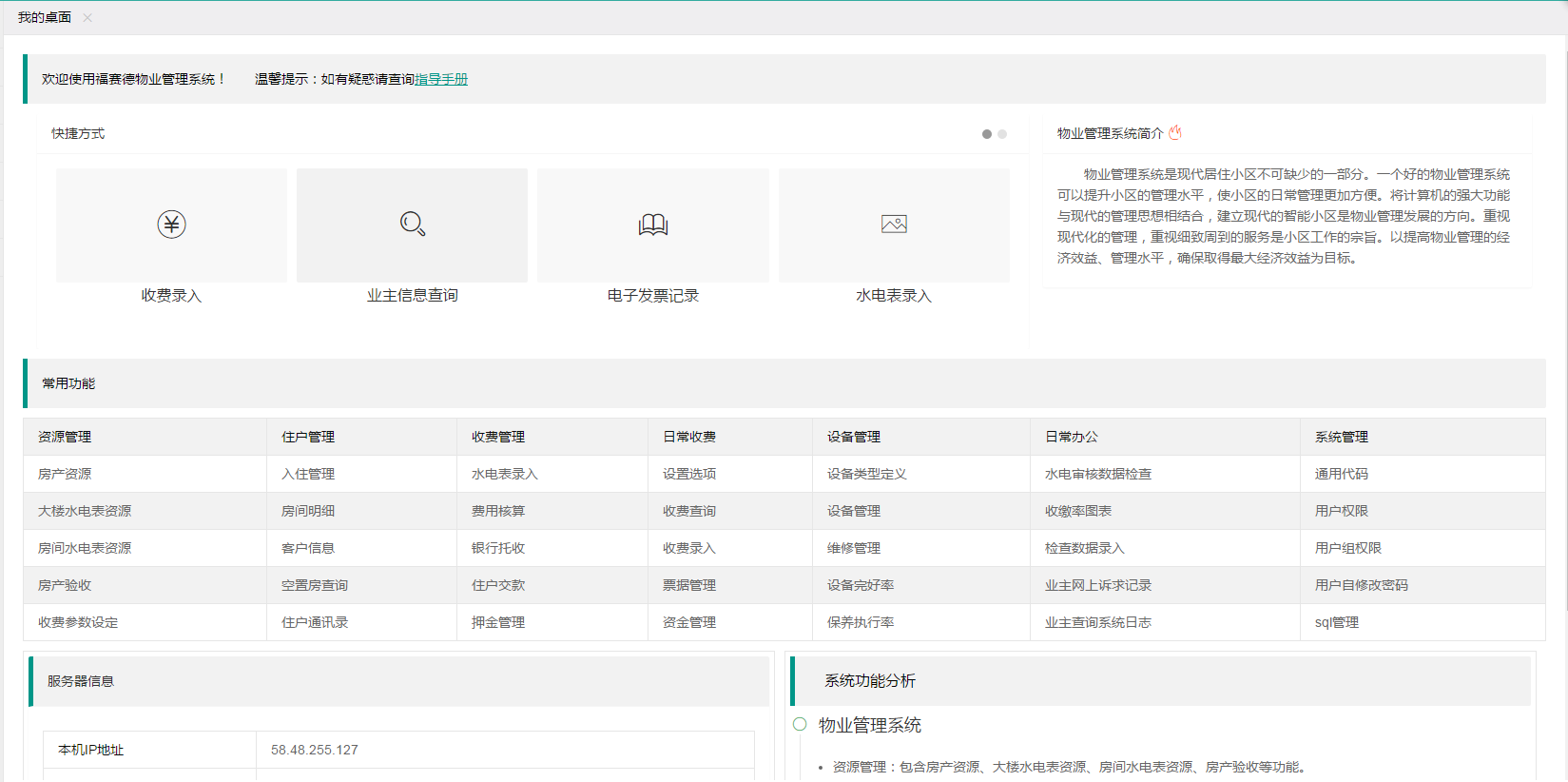Click the picture icon for 水电表录入
Viewport: 1568px width, 782px height.
tap(894, 225)
